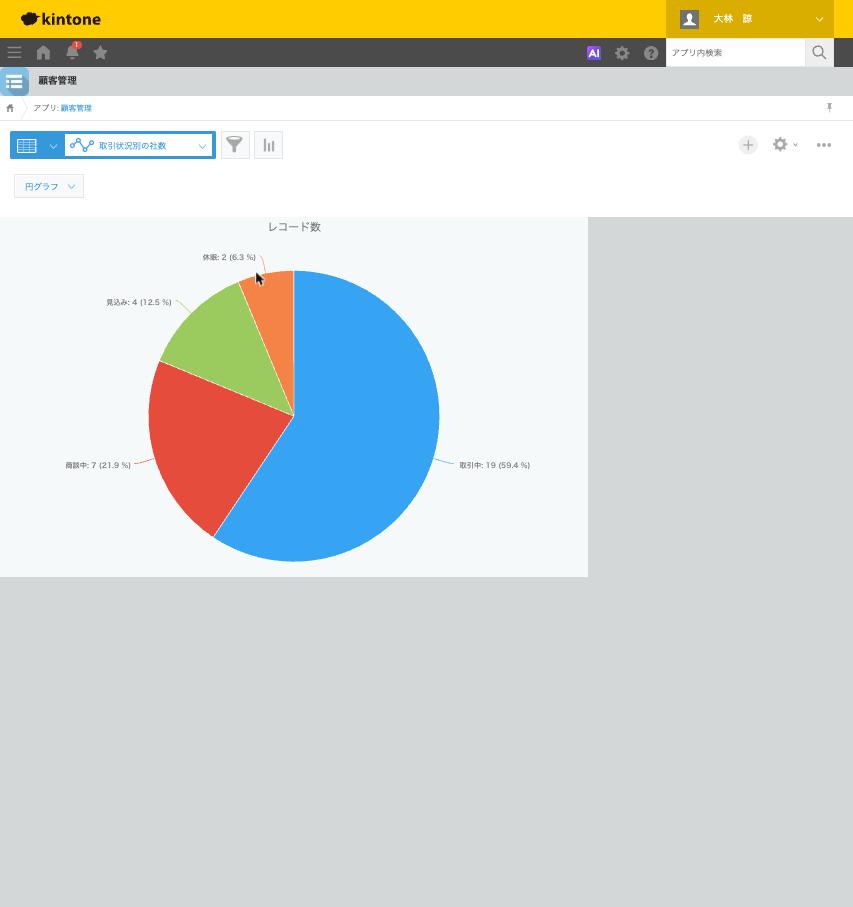Open the app settings gear

(780, 145)
